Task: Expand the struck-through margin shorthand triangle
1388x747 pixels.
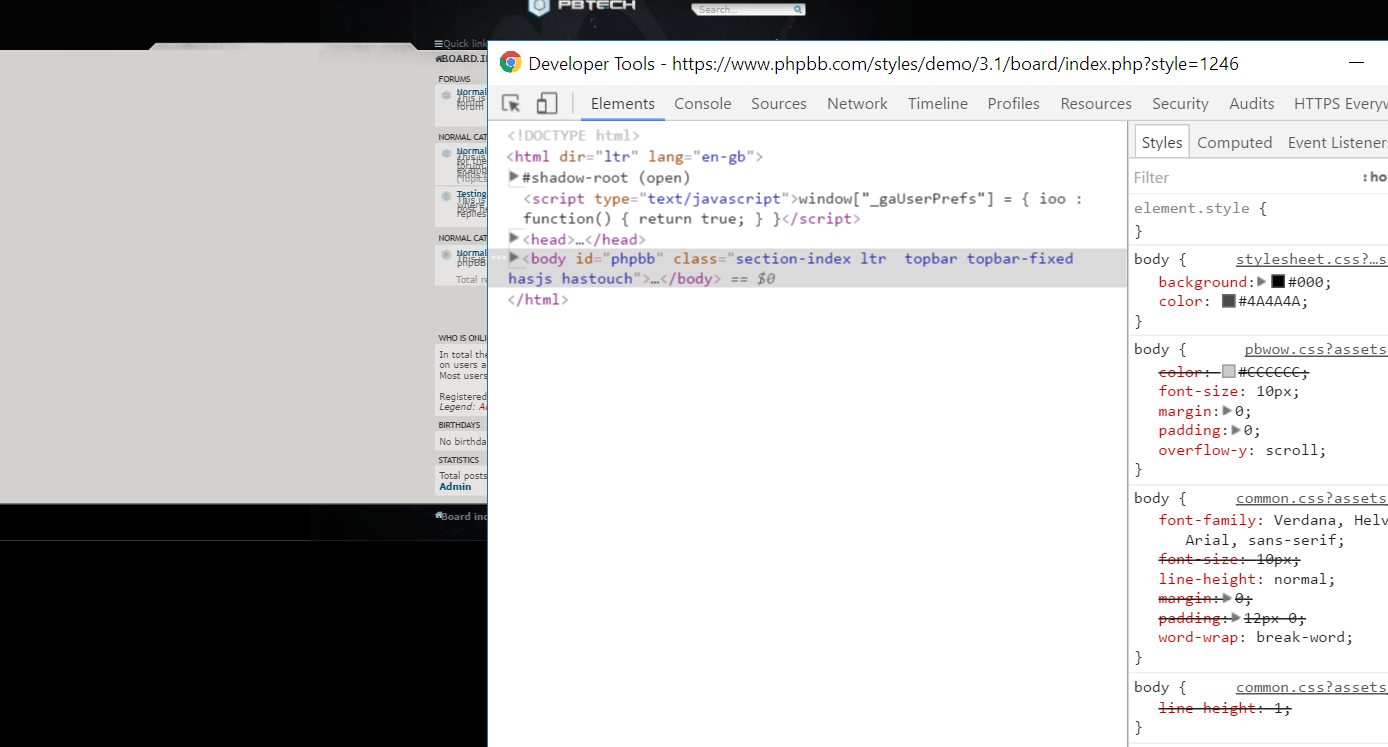Action: click(1228, 598)
